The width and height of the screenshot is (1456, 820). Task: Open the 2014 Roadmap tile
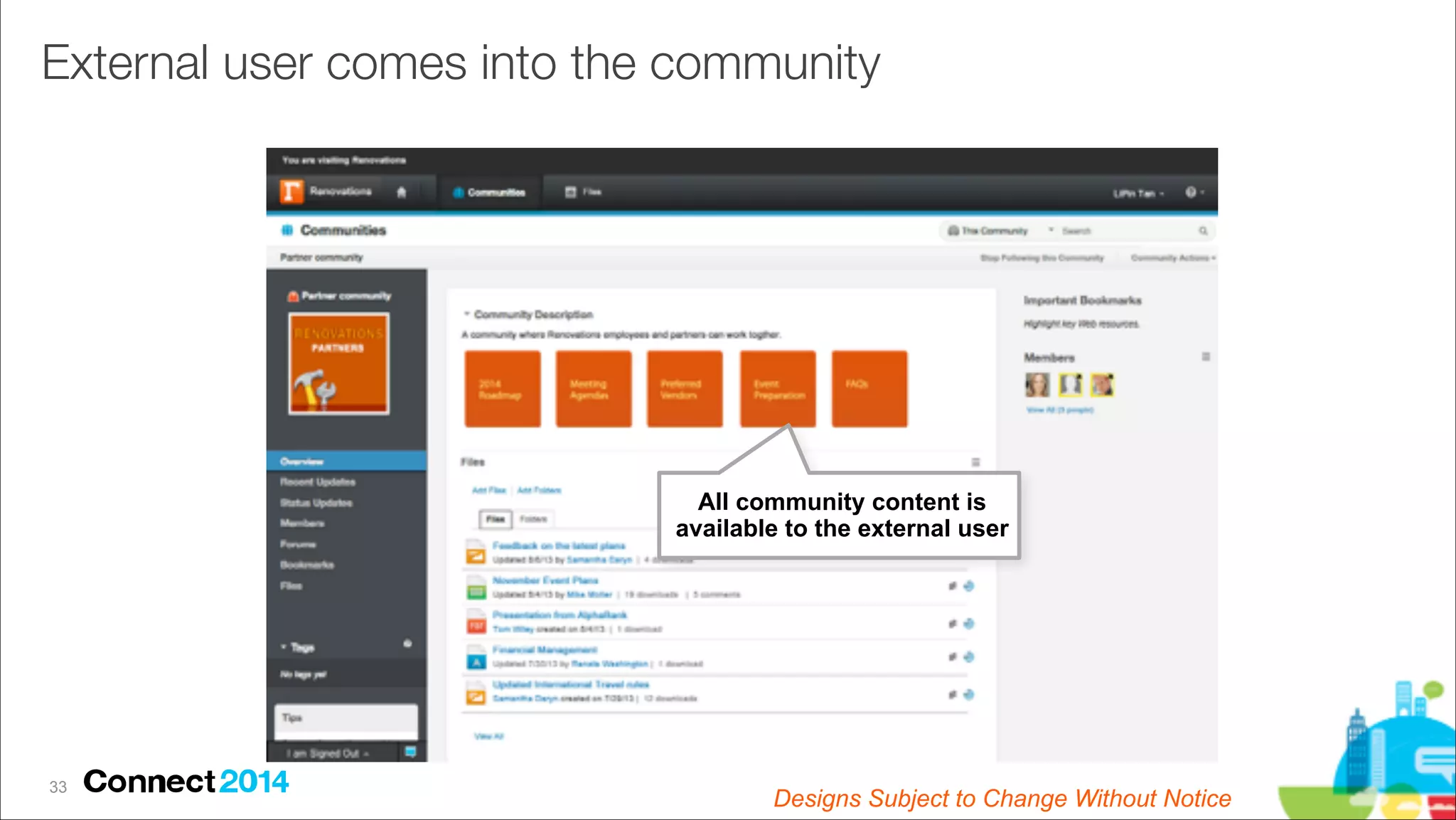click(x=503, y=389)
